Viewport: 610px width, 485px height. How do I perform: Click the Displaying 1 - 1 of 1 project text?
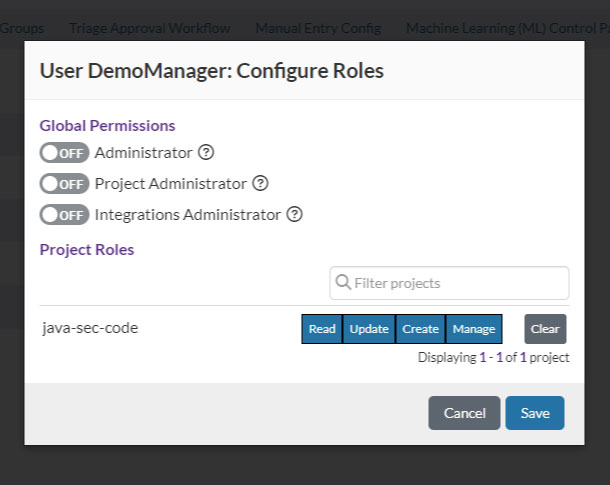click(x=493, y=357)
